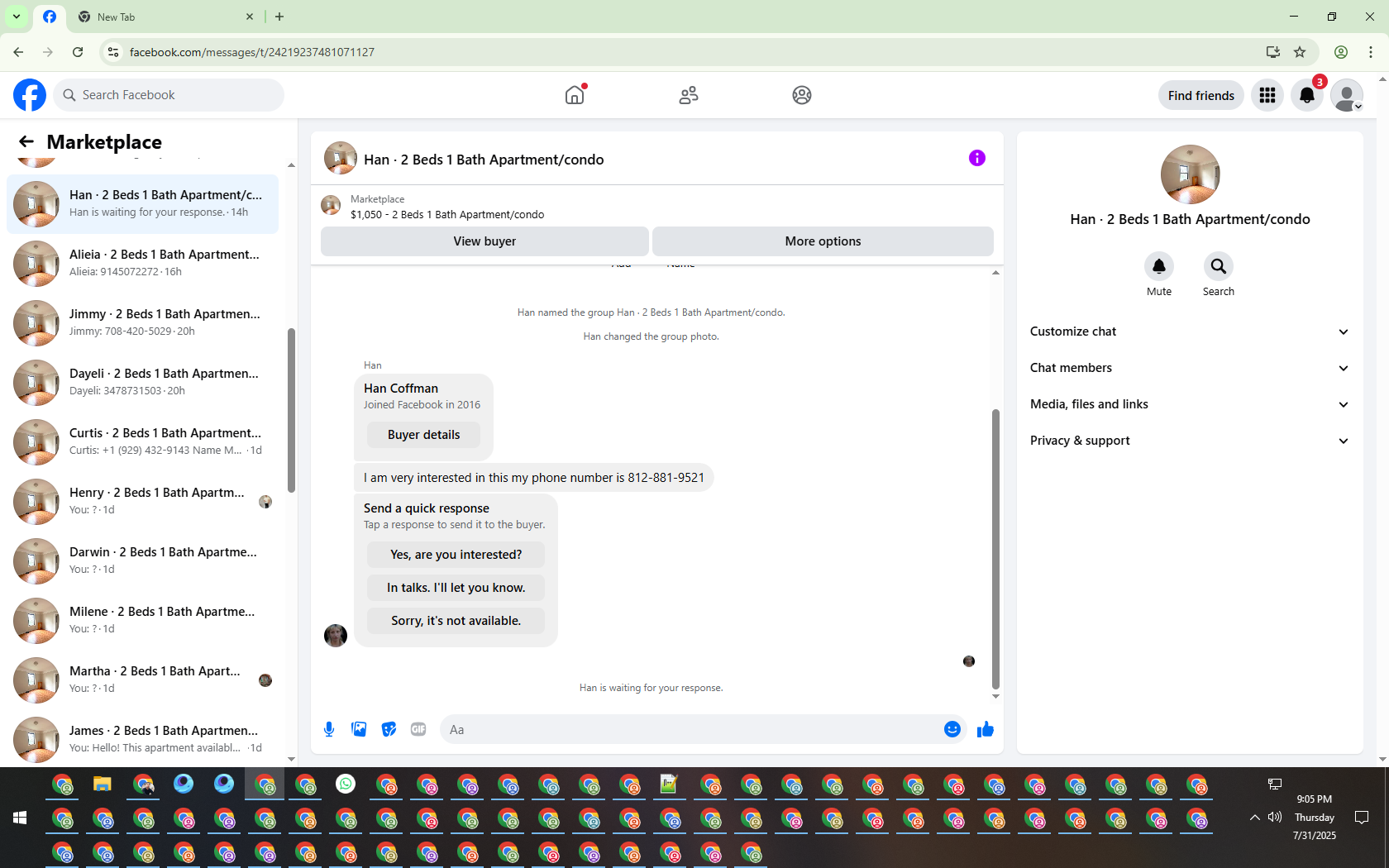Viewport: 1389px width, 868px height.
Task: Open the Alieia conversation in the list
Action: pos(143,264)
